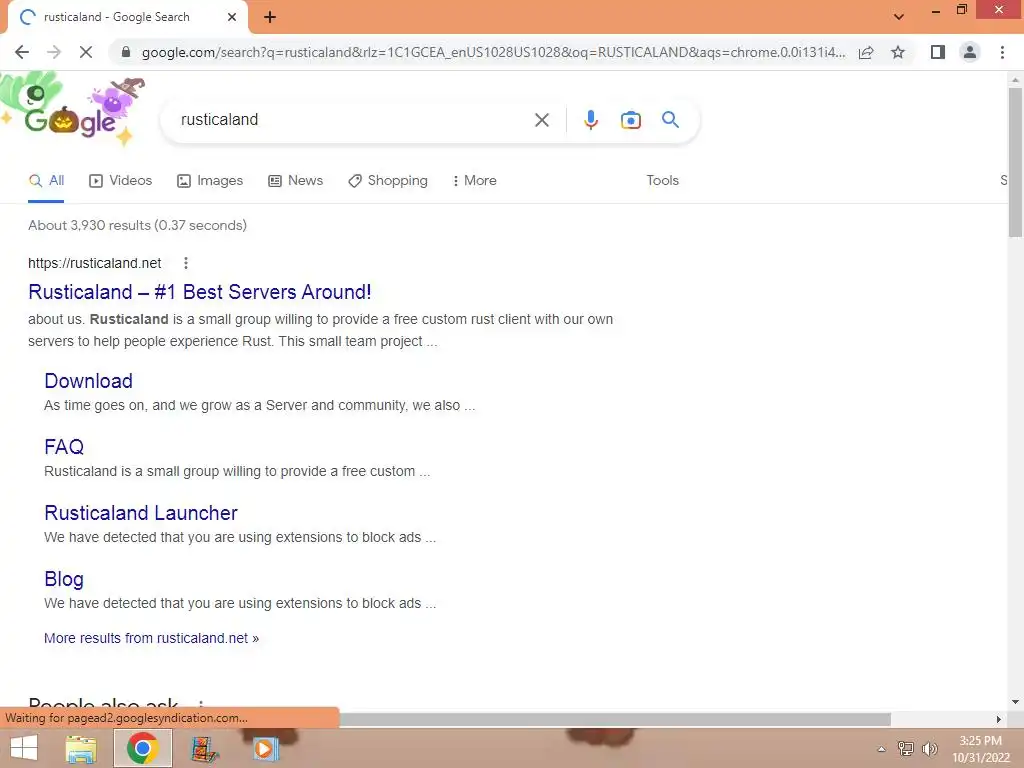Image resolution: width=1024 pixels, height=768 pixels.
Task: Expand the More search categories
Action: coord(474,181)
